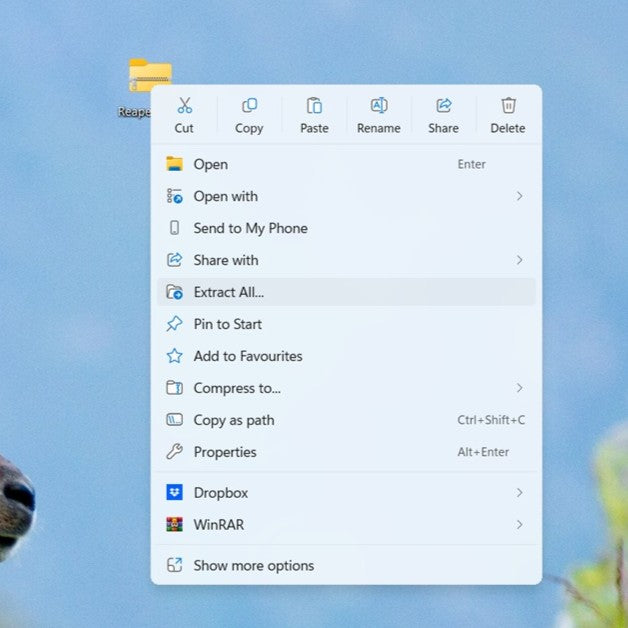
Task: Expand the Open with submenu arrow
Action: point(519,196)
